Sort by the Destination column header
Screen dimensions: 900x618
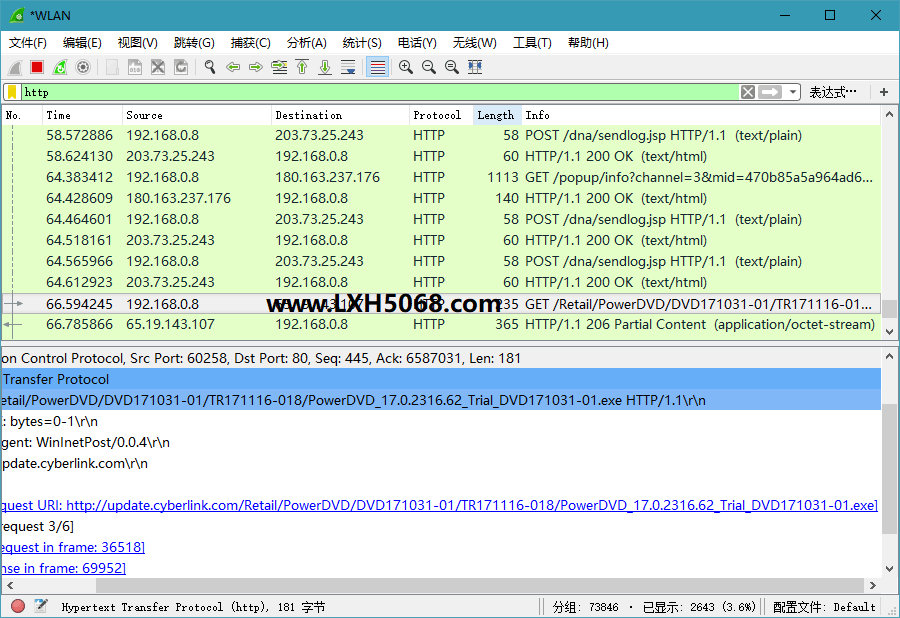tap(340, 115)
